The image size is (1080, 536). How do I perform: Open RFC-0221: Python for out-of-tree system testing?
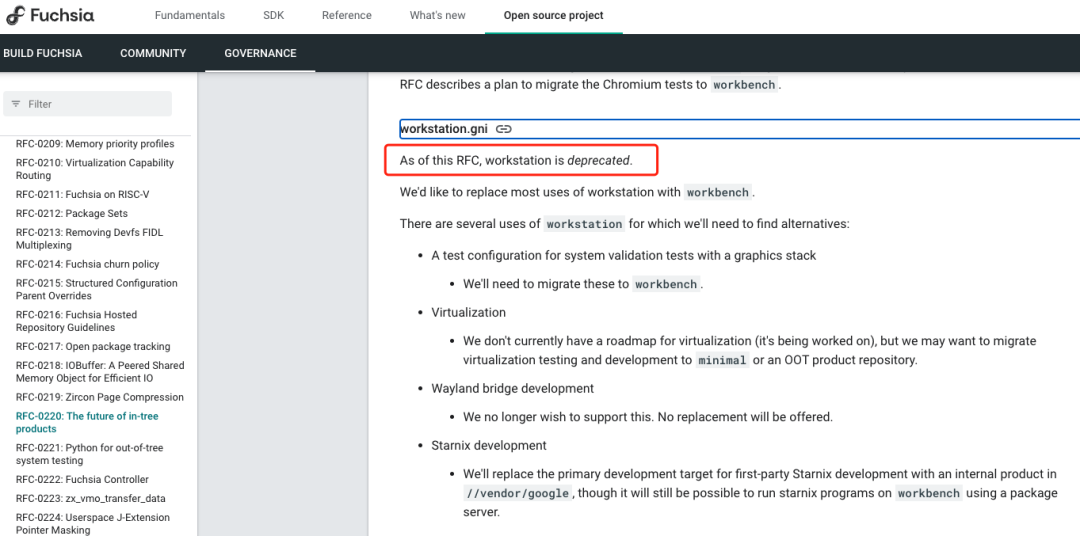tap(90, 454)
